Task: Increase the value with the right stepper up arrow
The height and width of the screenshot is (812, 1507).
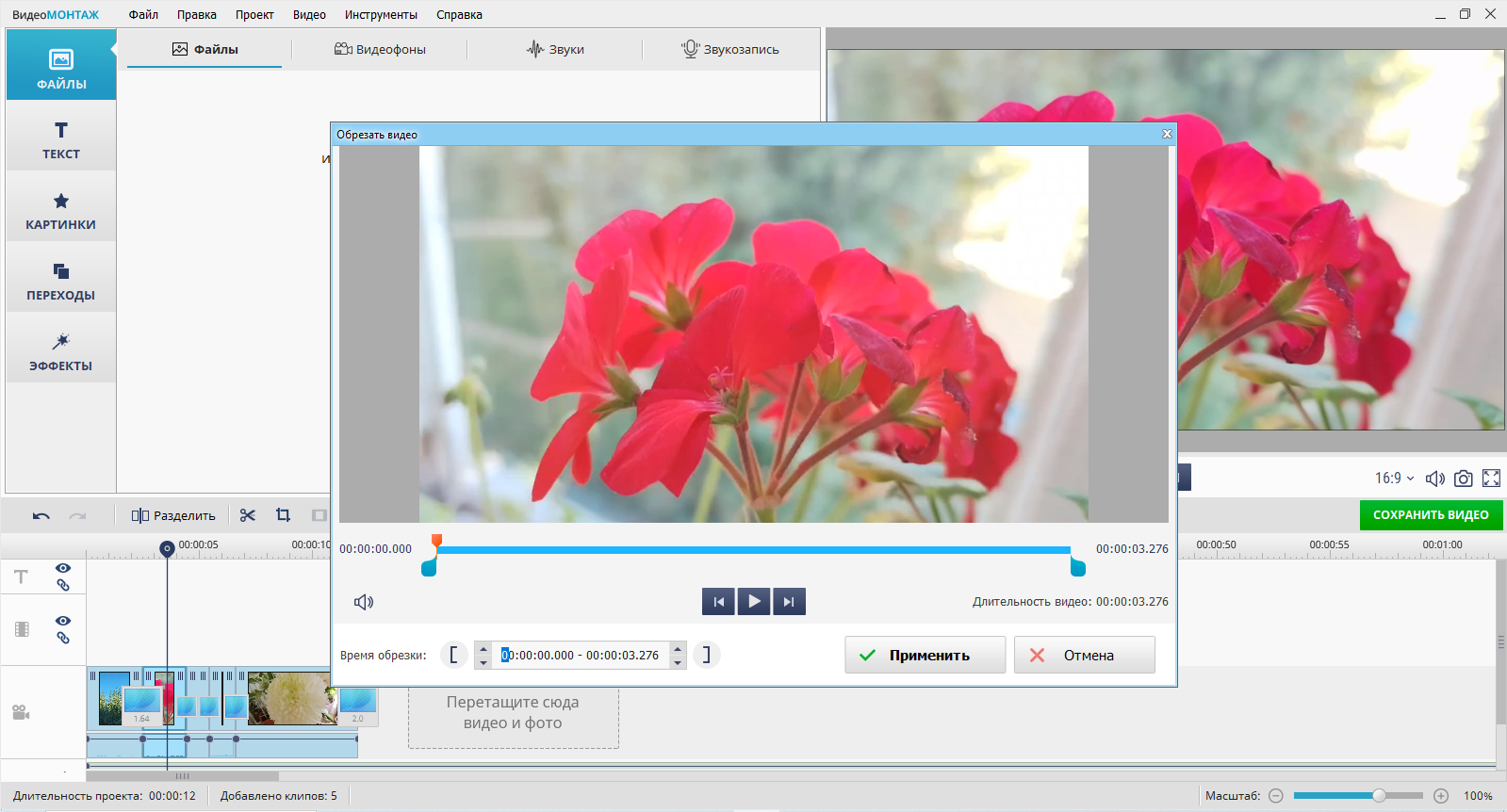Action: point(678,648)
